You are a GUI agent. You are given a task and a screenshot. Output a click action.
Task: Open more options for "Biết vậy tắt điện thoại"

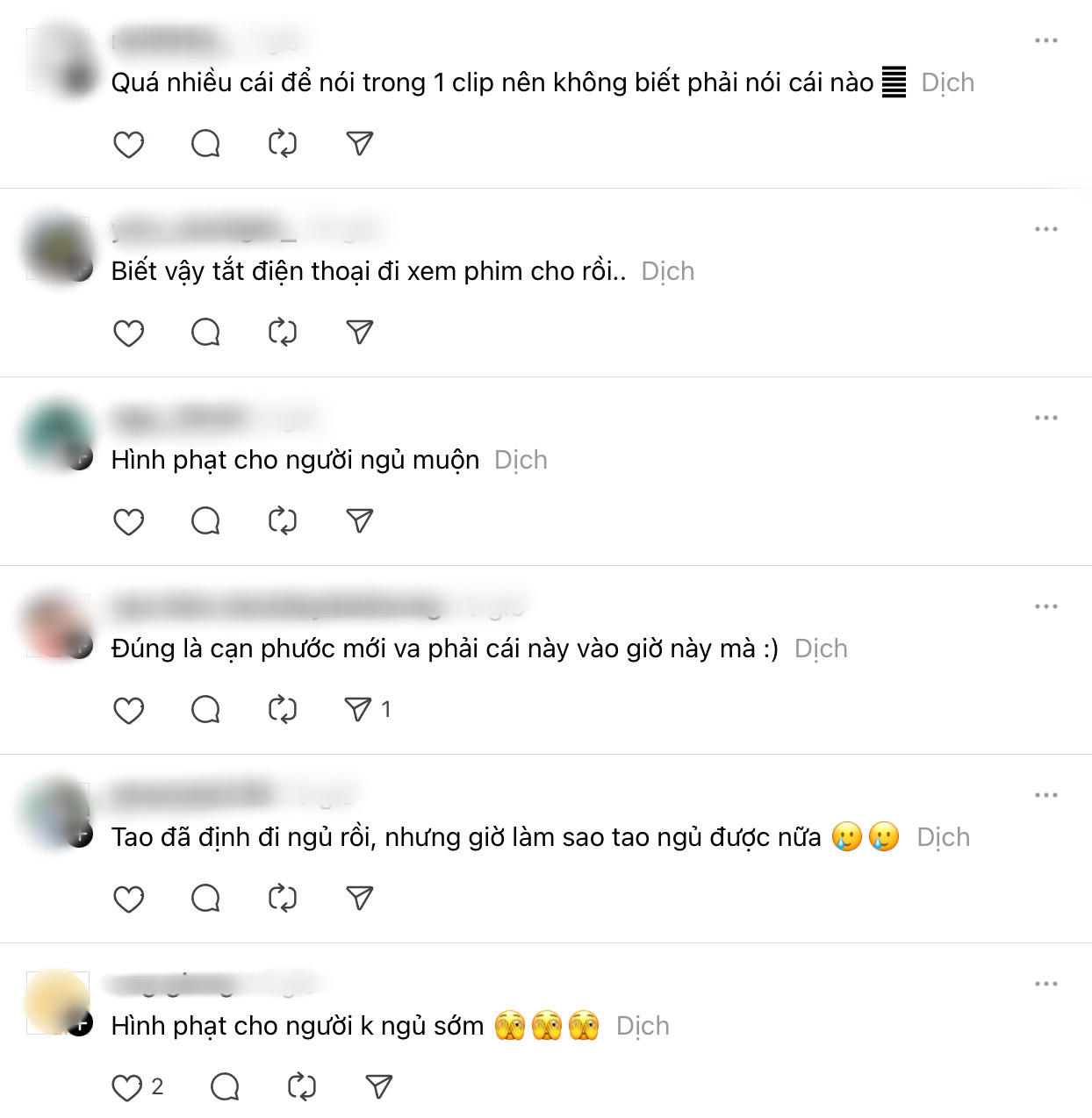pos(1046,229)
